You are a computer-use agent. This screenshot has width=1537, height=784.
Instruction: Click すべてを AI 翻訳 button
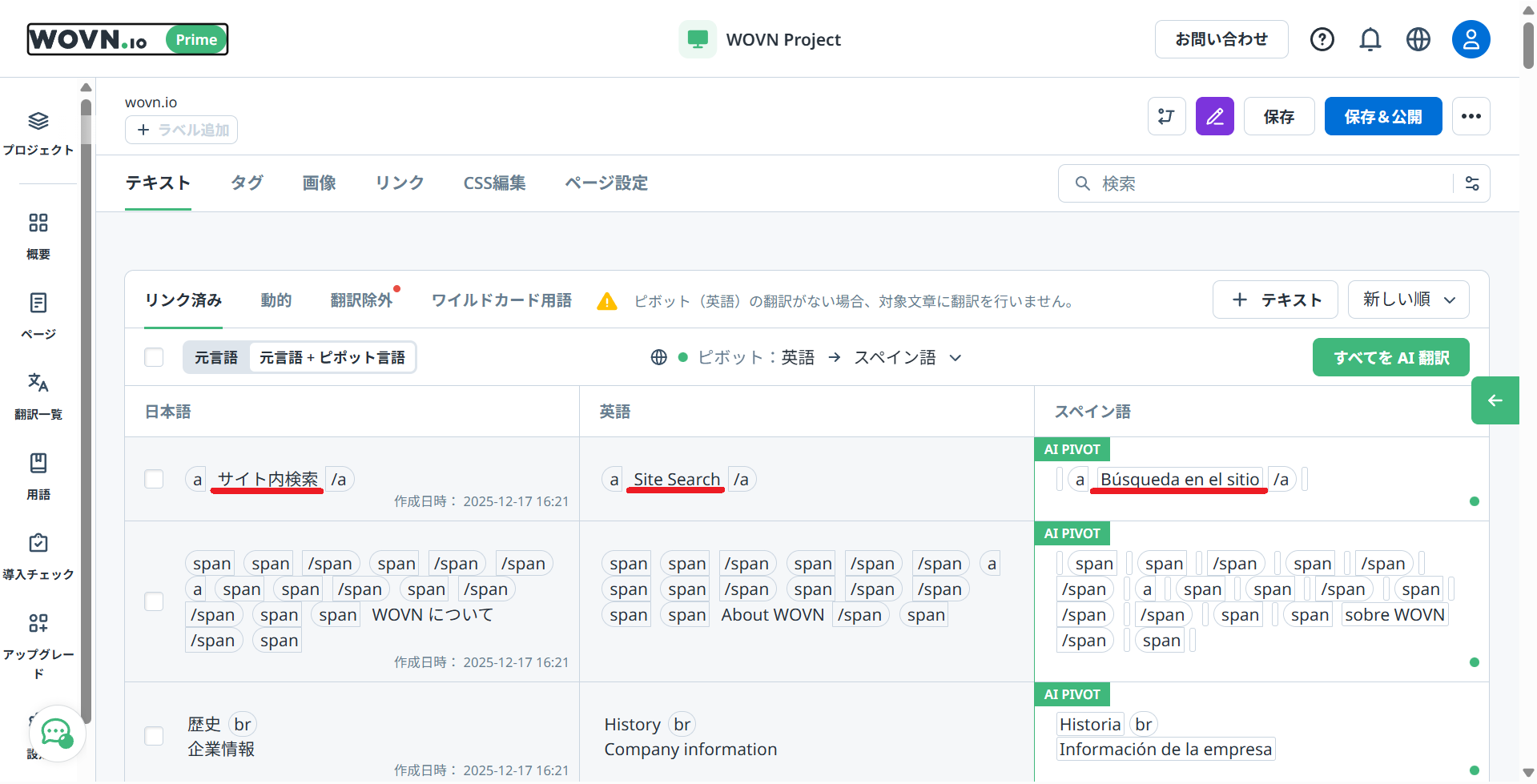coord(1390,357)
